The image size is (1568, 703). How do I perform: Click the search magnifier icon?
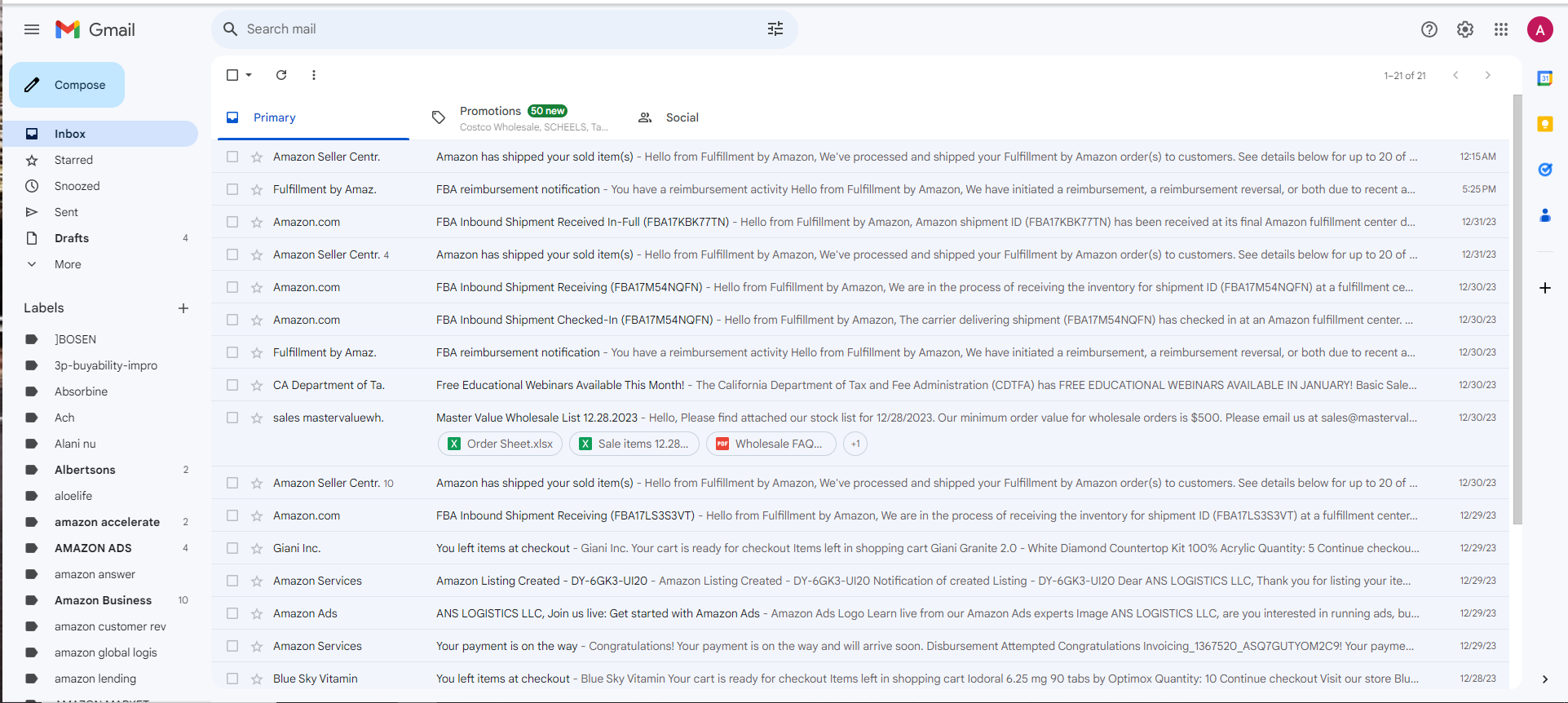point(231,29)
